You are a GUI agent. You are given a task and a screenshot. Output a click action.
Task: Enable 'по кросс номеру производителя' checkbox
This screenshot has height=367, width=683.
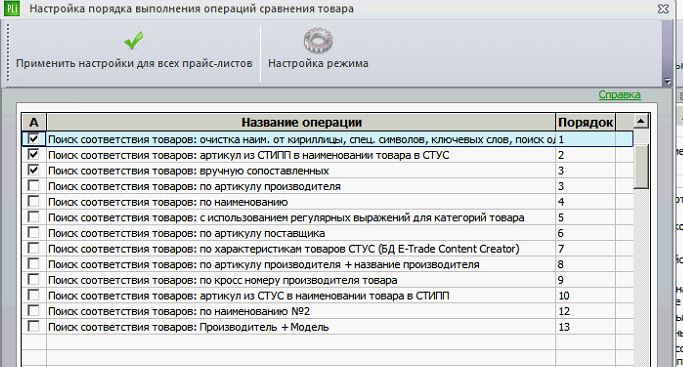(x=33, y=279)
